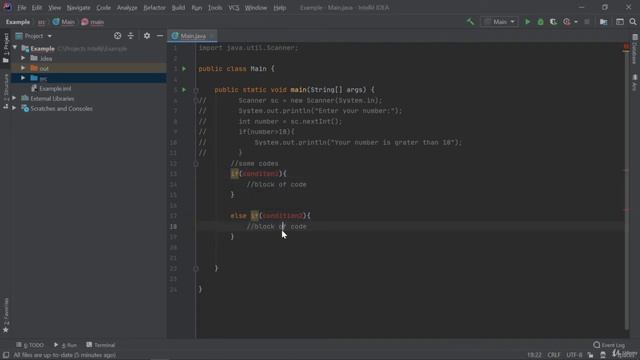This screenshot has height=360, width=640.
Task: Open the Navigate menu
Action: 78,8
